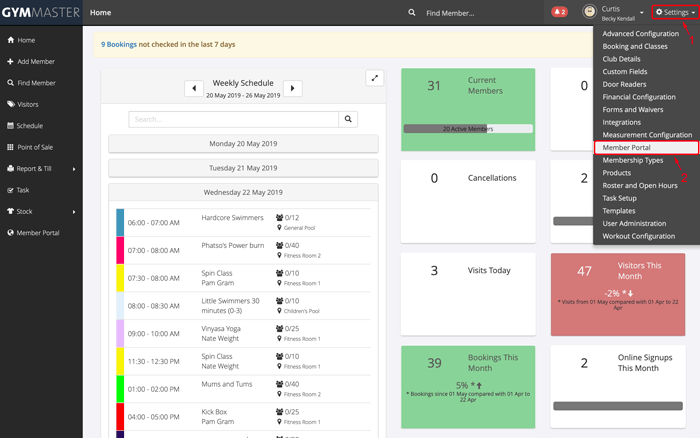The width and height of the screenshot is (700, 438).
Task: Click the notifications bell badge
Action: coord(559,13)
